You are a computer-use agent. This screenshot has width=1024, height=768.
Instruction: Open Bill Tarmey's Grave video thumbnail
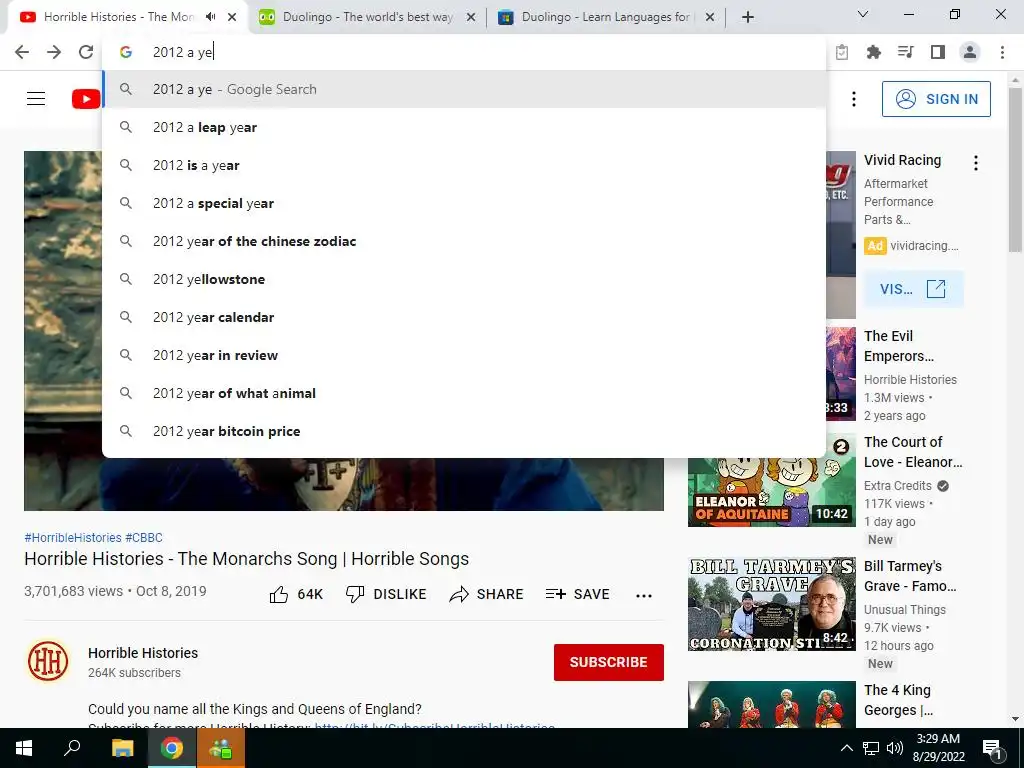coord(771,604)
